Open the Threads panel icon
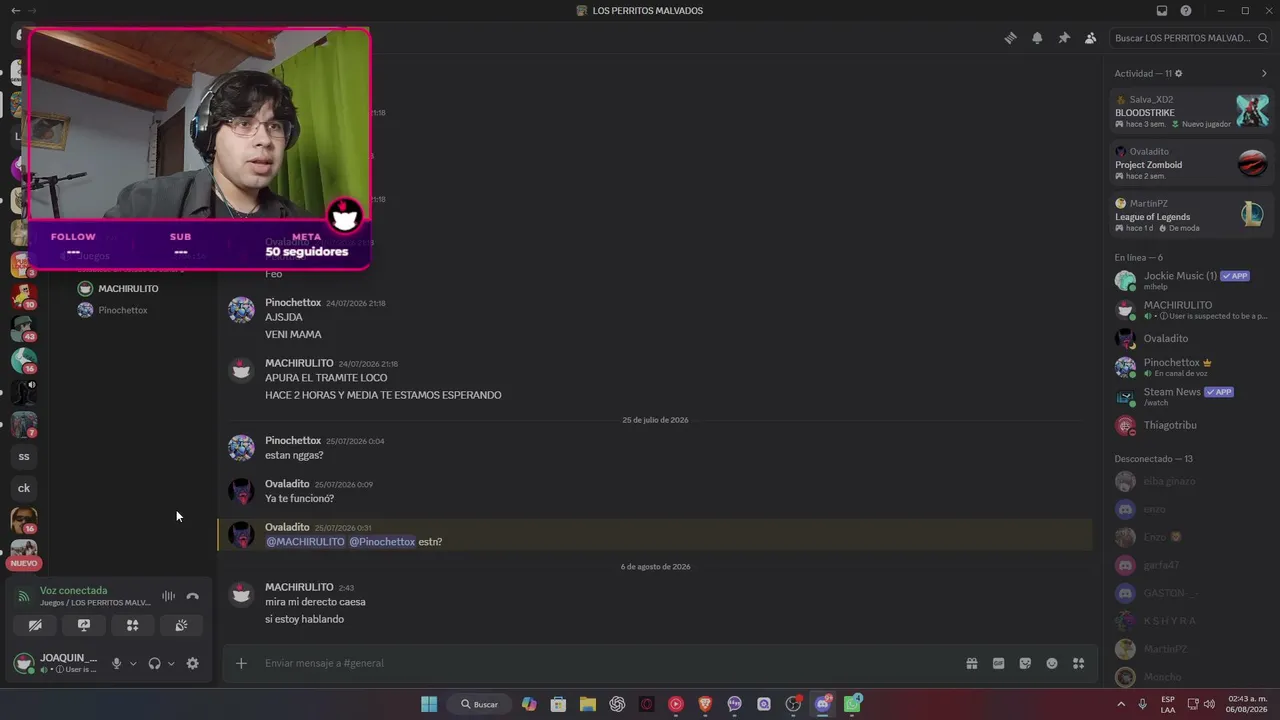 [1010, 38]
